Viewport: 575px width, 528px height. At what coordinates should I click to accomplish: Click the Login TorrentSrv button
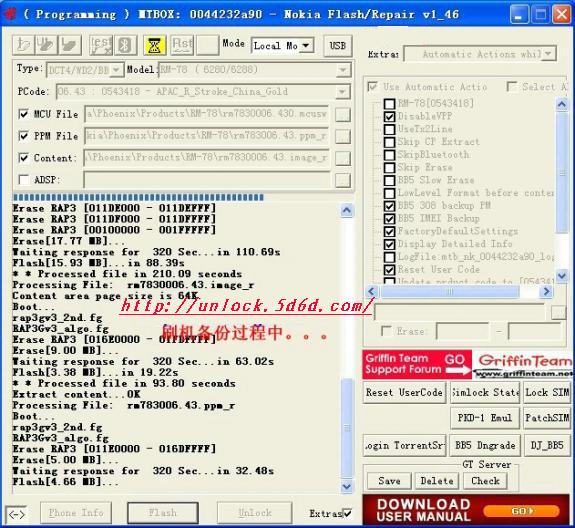(404, 446)
